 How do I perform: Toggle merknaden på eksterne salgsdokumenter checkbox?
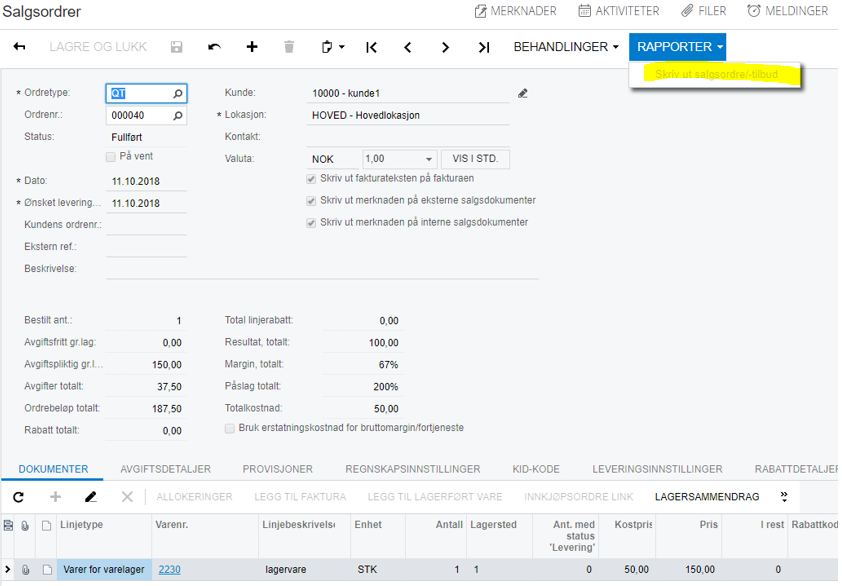(x=311, y=201)
